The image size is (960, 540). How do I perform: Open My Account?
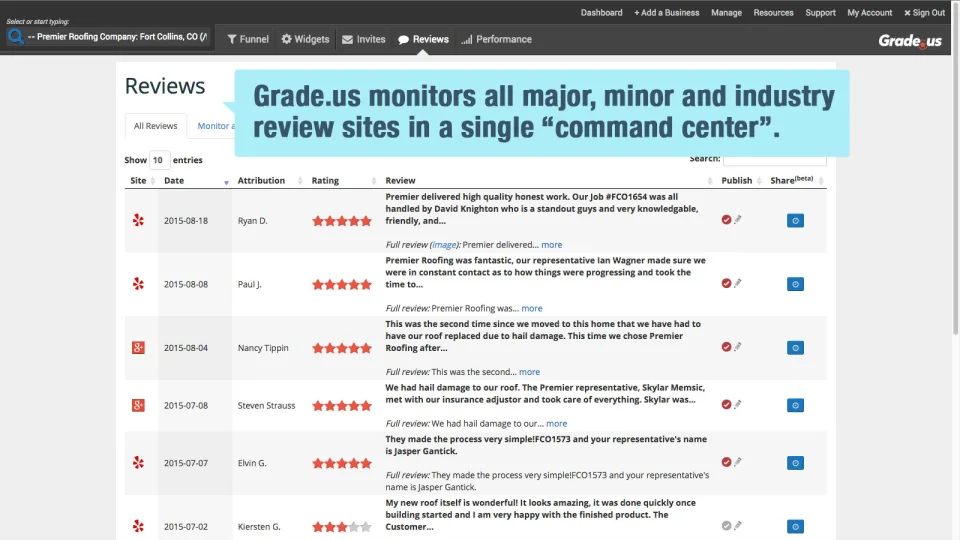point(869,12)
